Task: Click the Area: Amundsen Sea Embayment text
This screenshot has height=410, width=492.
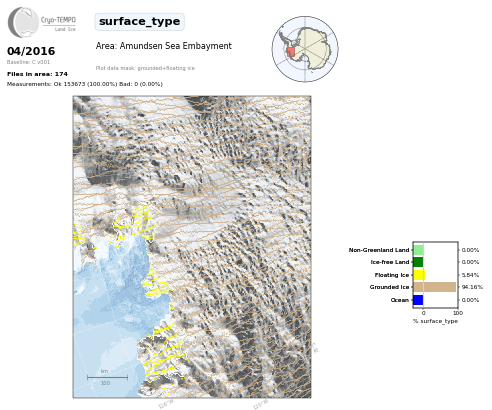Action: pos(164,46)
